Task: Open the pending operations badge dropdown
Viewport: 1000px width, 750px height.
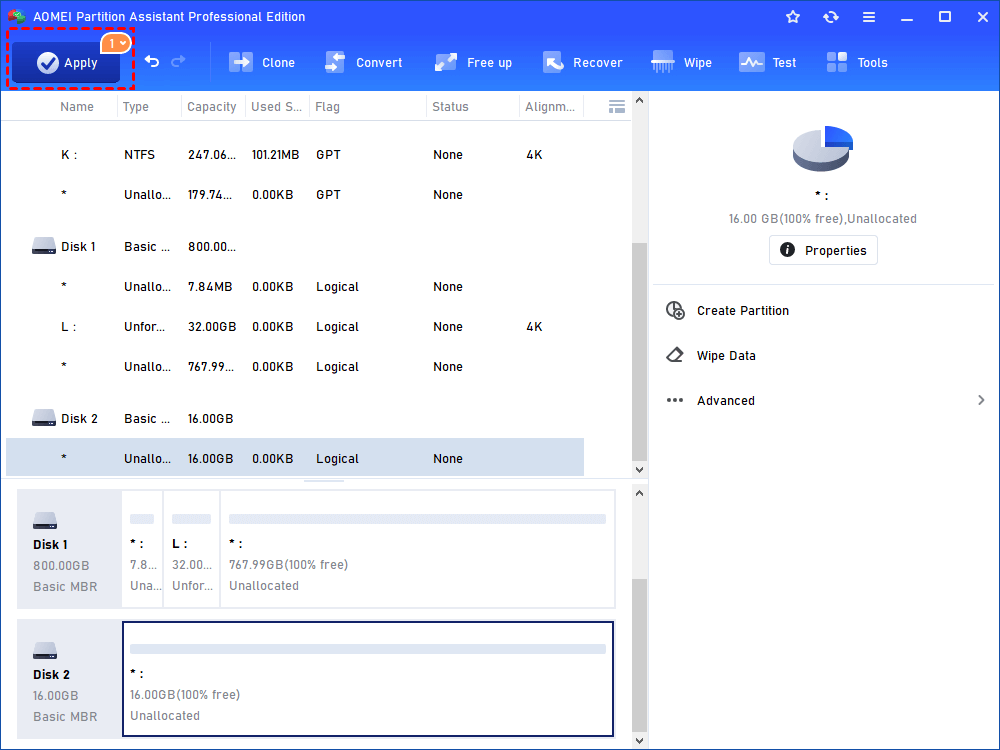Action: 116,43
